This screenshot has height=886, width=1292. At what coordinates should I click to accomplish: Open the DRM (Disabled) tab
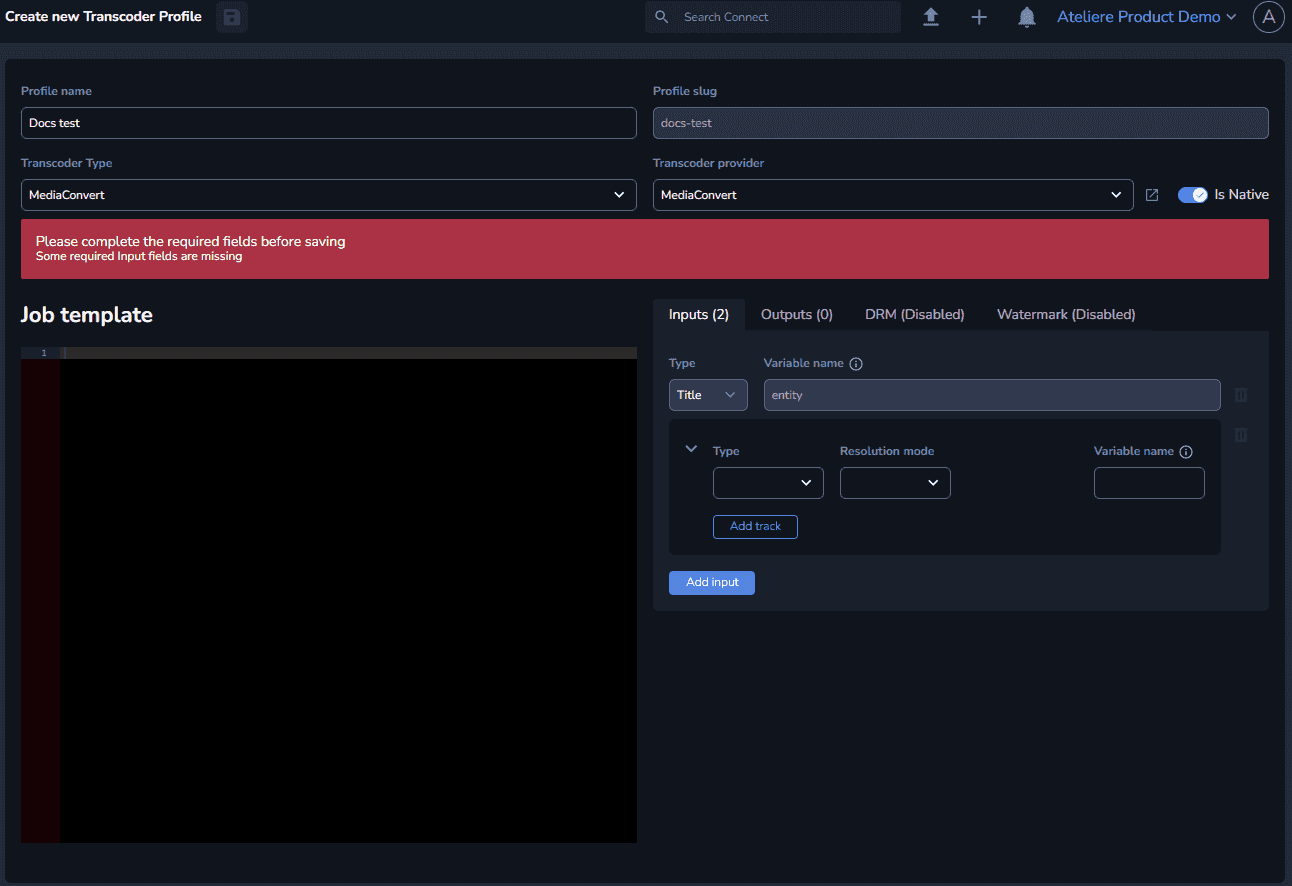pos(915,314)
